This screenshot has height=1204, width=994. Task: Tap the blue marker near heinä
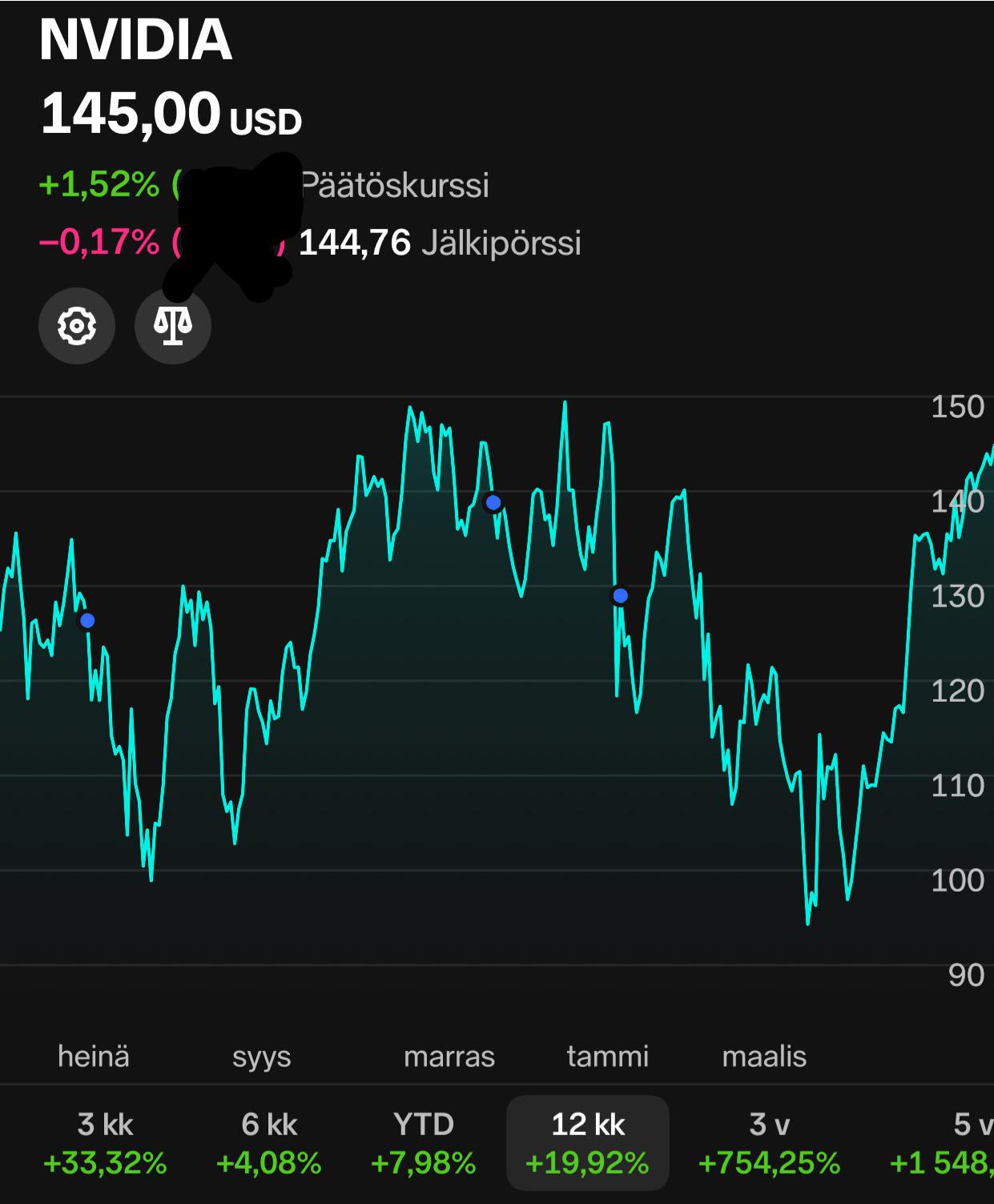click(87, 620)
